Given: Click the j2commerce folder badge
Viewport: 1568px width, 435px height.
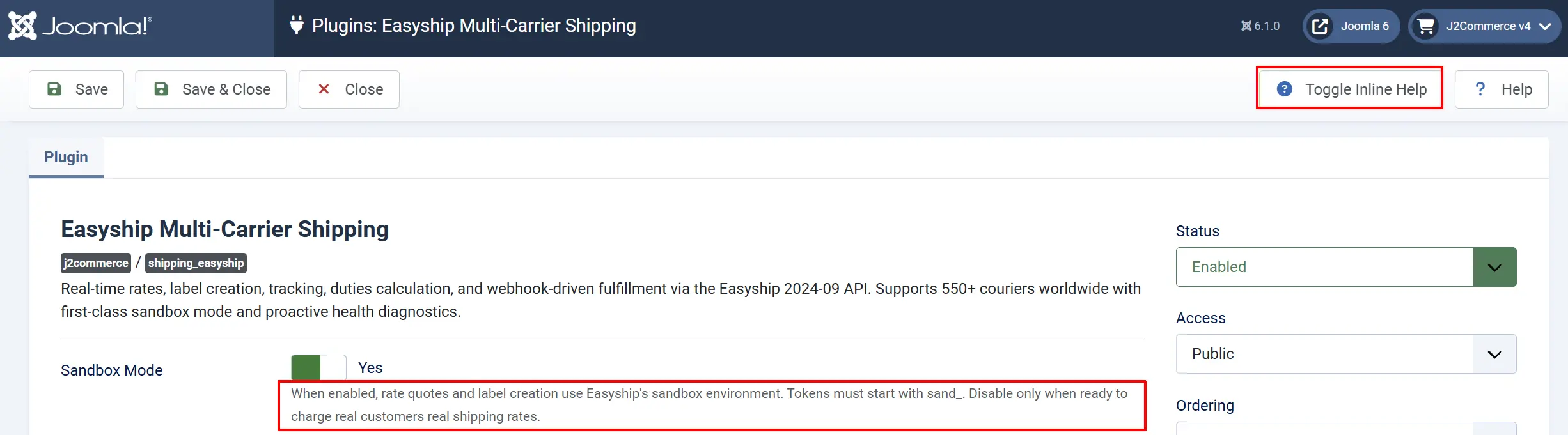Looking at the screenshot, I should pos(96,263).
